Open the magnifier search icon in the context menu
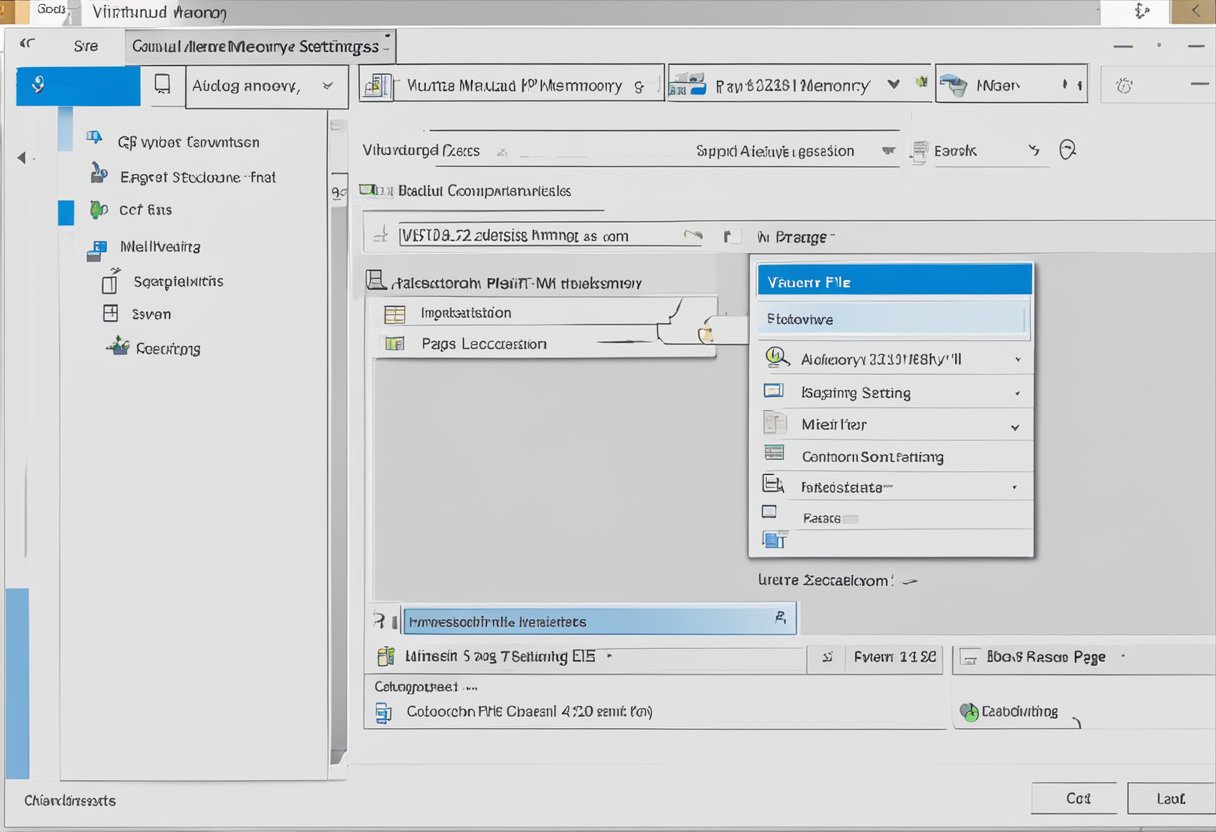Image resolution: width=1216 pixels, height=832 pixels. [773, 357]
